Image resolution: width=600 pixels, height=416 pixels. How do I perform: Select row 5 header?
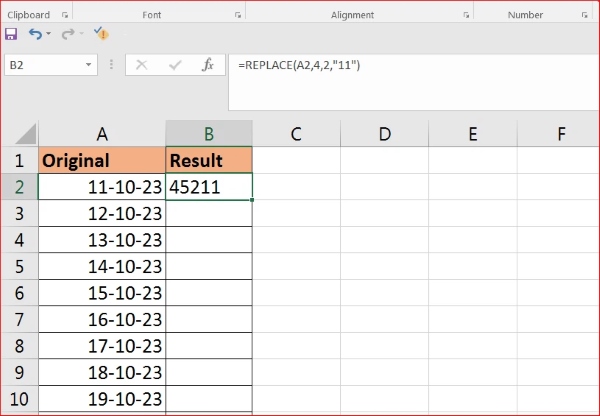19,267
